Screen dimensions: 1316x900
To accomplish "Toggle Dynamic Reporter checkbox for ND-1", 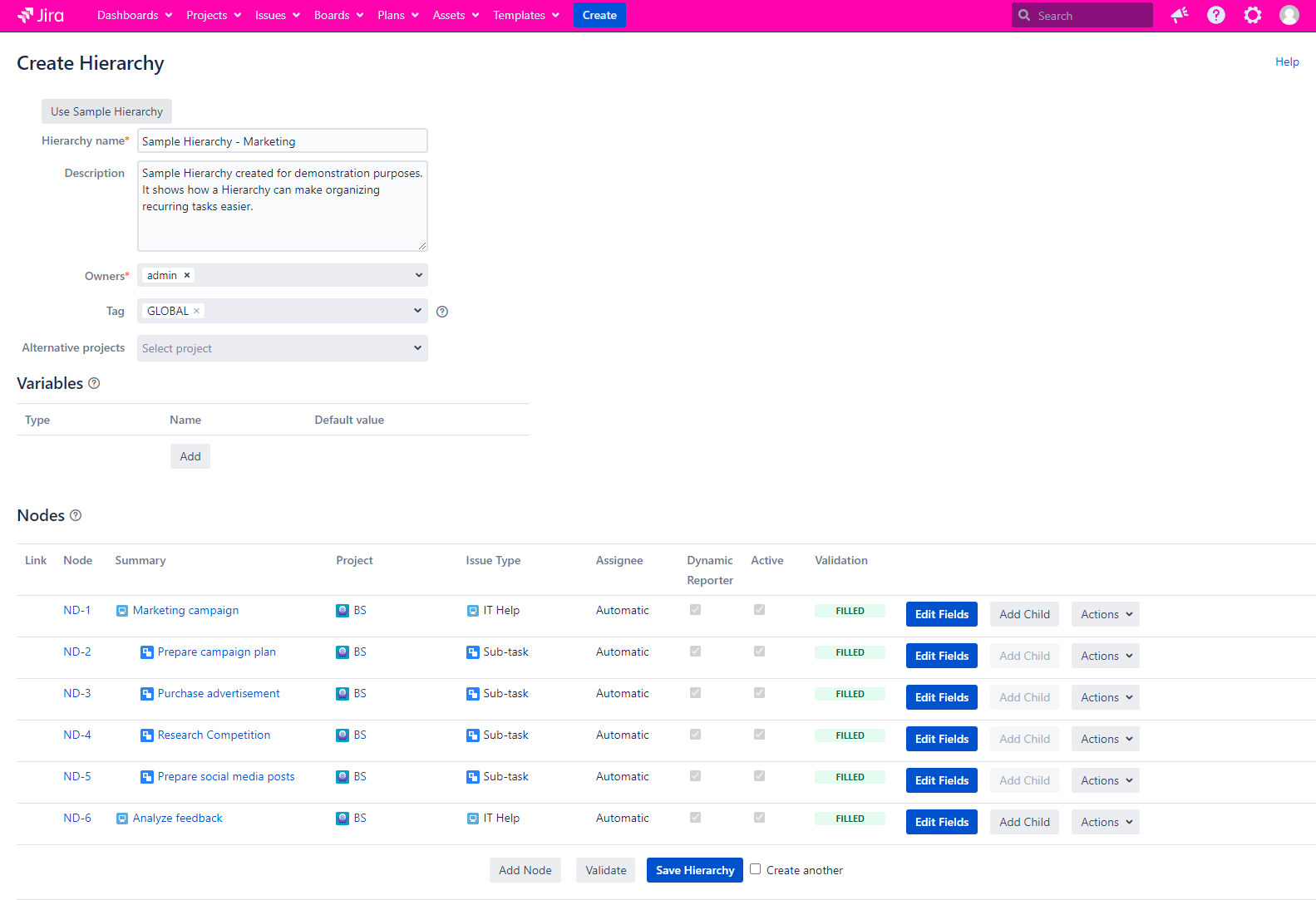I will point(695,610).
